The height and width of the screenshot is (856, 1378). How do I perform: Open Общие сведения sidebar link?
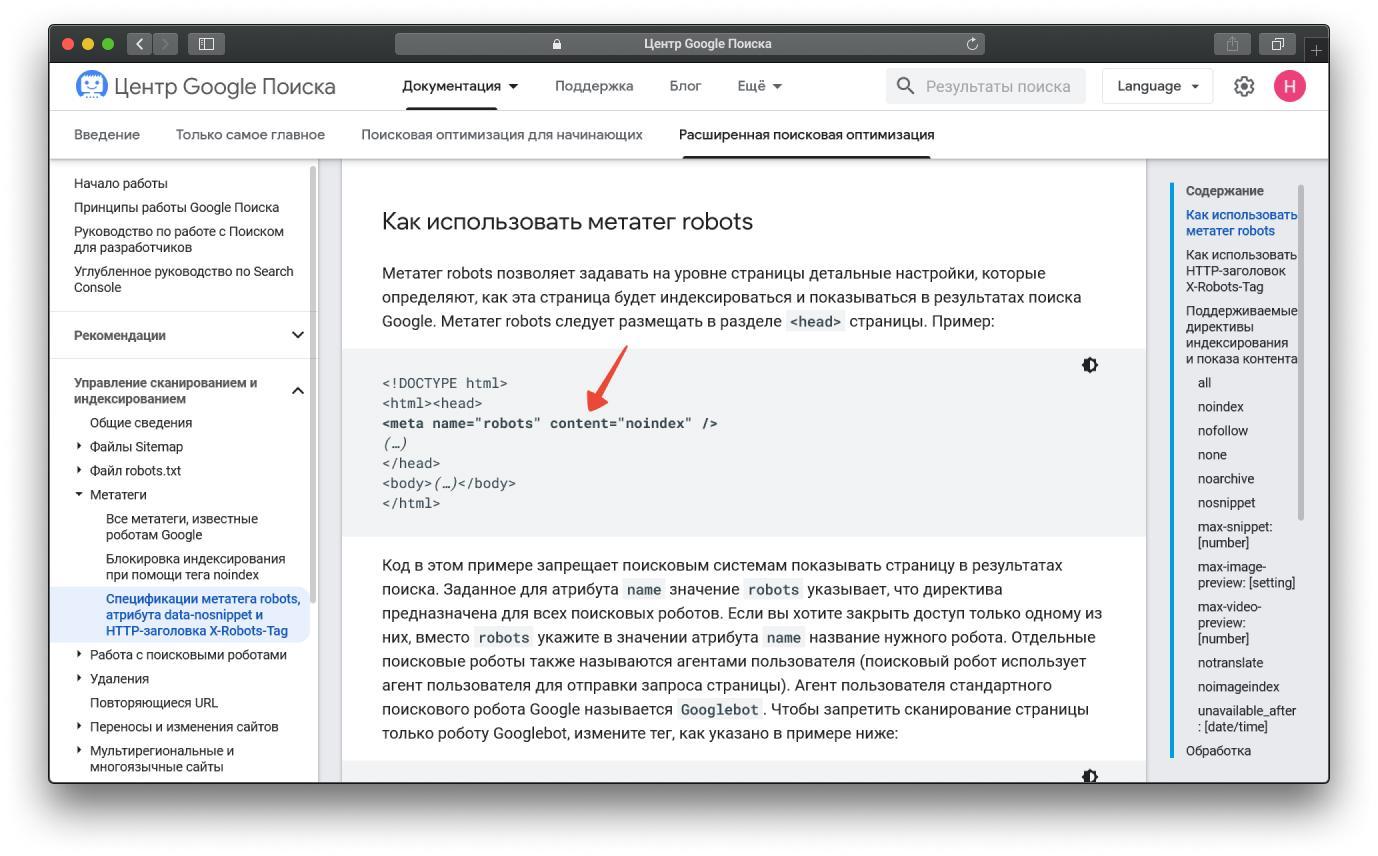click(x=141, y=423)
